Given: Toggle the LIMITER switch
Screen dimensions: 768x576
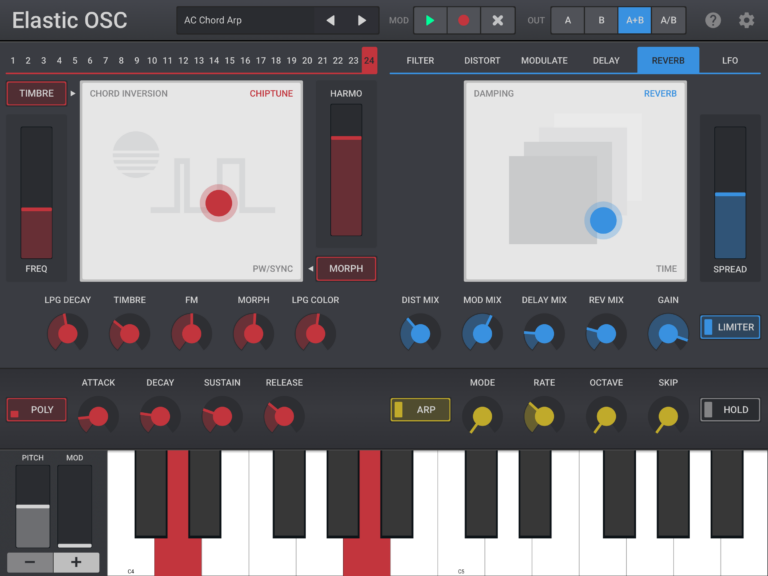Looking at the screenshot, I should pos(730,327).
